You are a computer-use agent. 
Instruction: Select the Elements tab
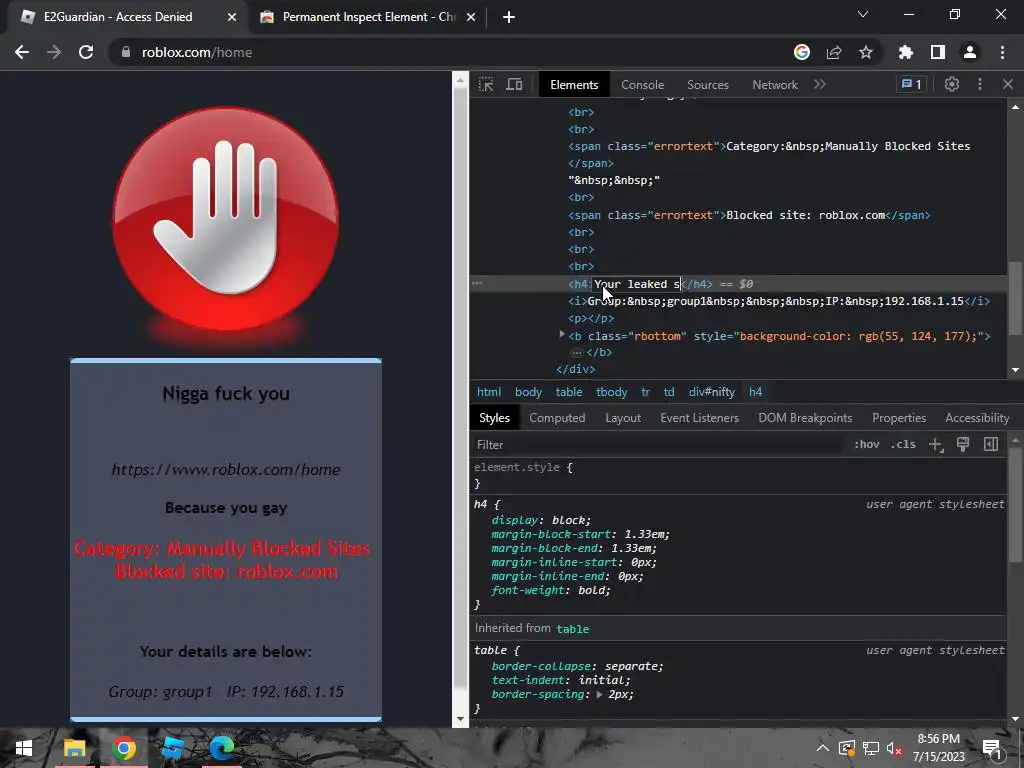click(574, 85)
